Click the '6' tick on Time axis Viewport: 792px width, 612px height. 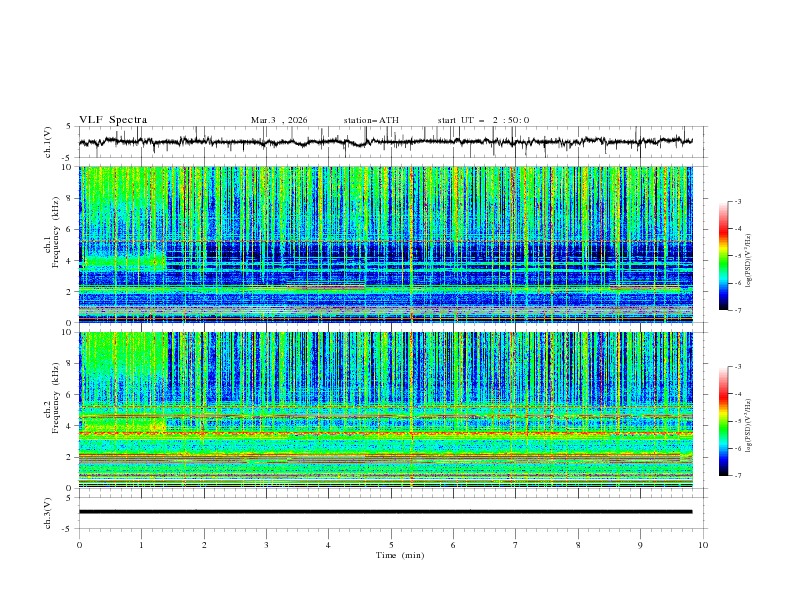pos(454,545)
